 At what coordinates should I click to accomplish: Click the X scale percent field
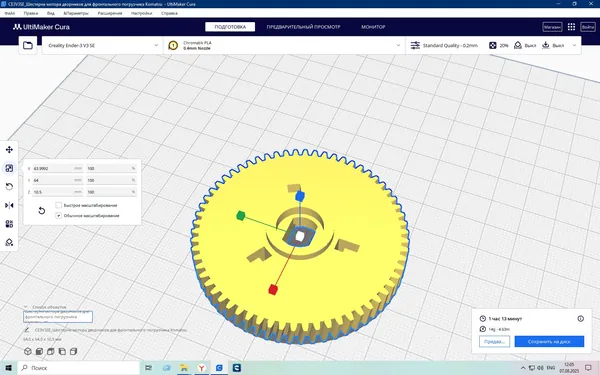click(x=111, y=168)
